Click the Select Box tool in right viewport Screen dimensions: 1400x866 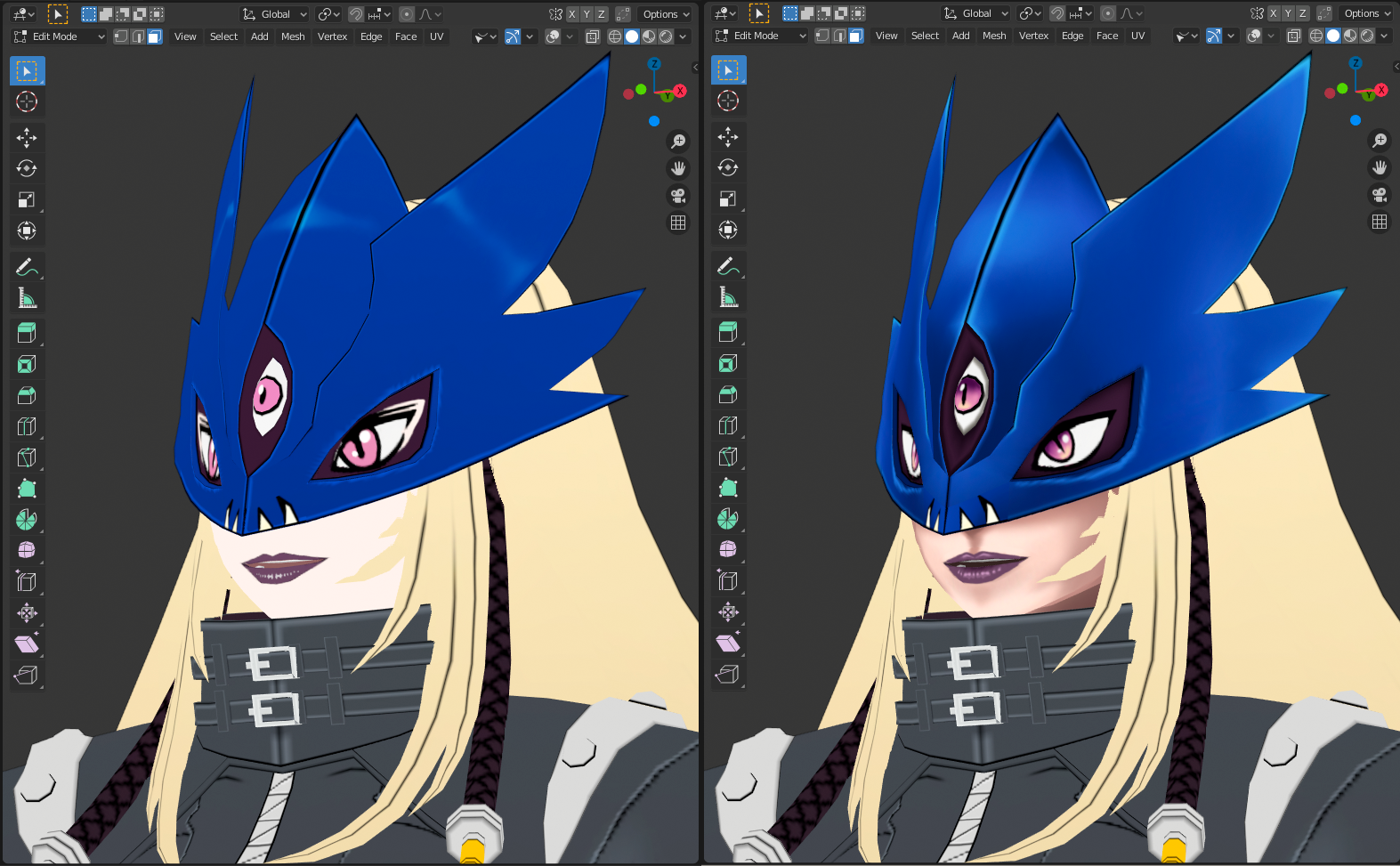(x=728, y=69)
